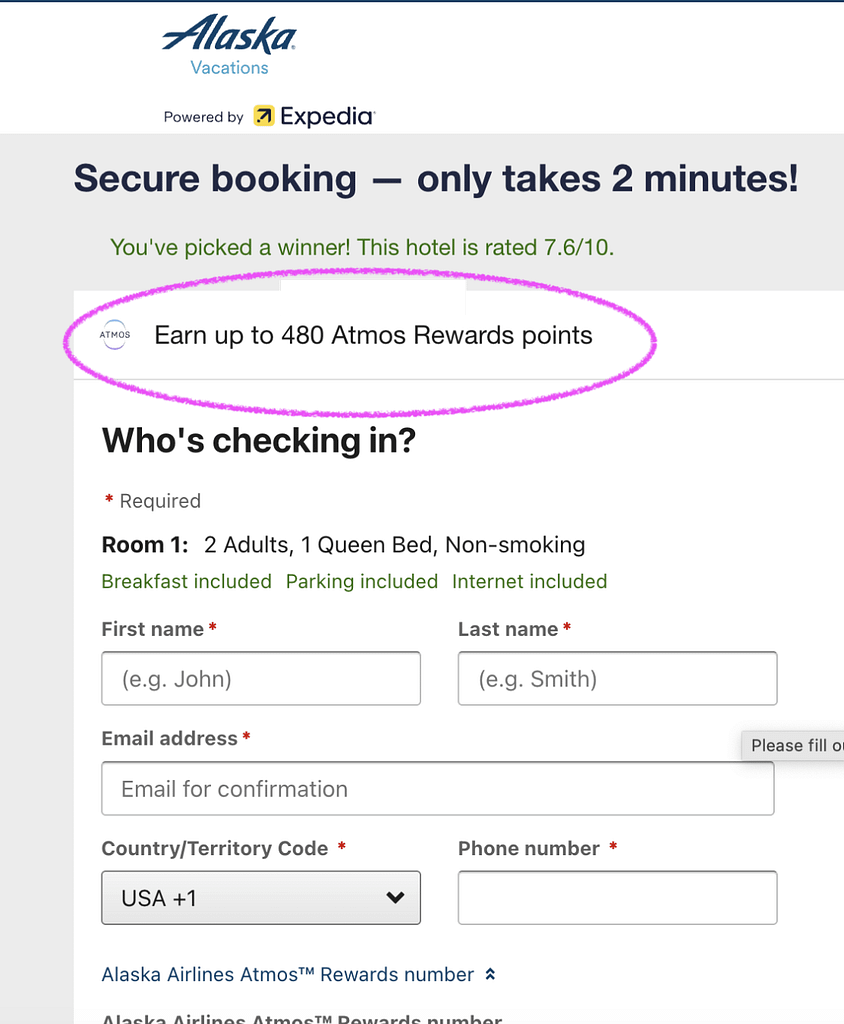Viewport: 844px width, 1024px height.
Task: Open the Country/Territory Code dropdown
Action: (x=260, y=897)
